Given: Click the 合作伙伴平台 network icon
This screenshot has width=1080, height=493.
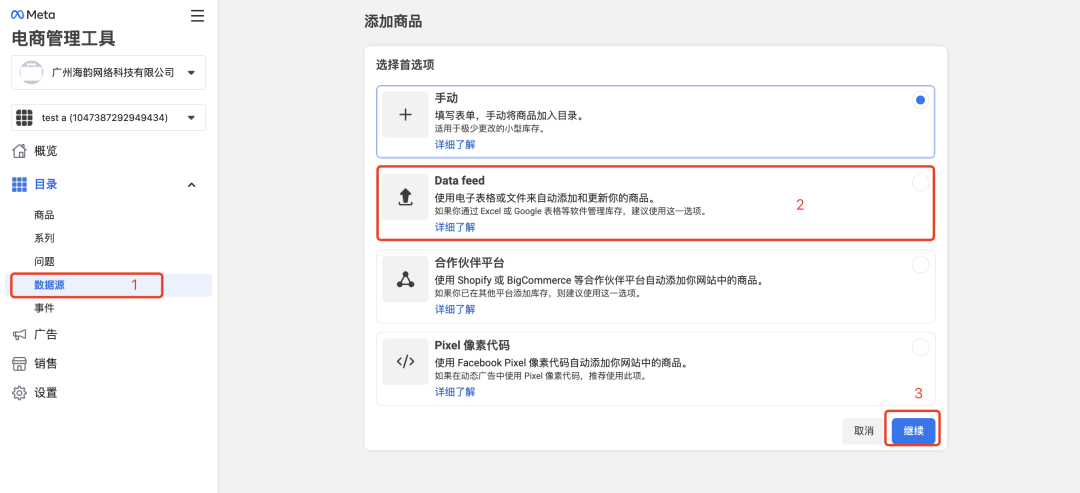Looking at the screenshot, I should (406, 280).
